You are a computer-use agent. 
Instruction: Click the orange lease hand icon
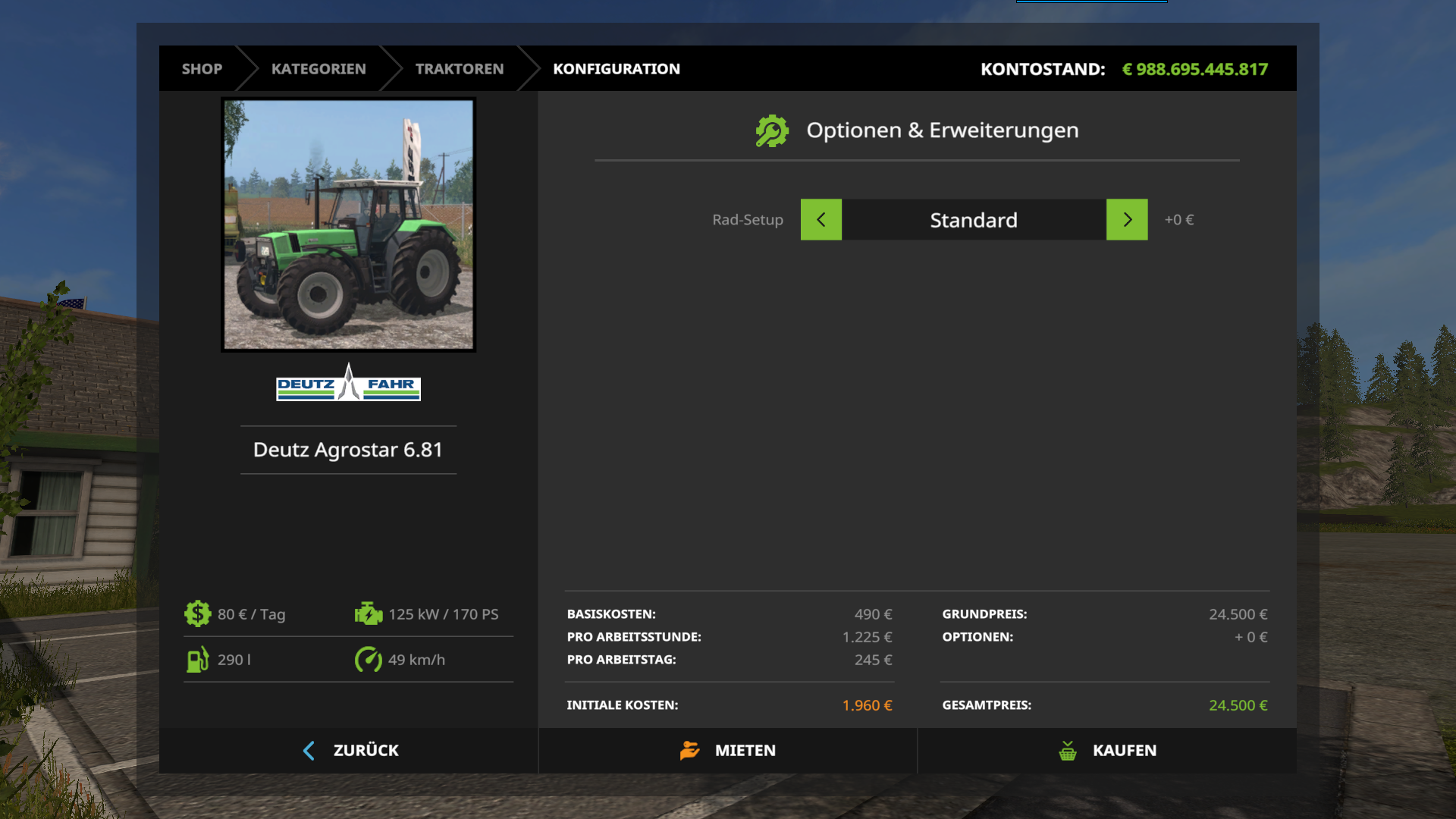click(689, 750)
